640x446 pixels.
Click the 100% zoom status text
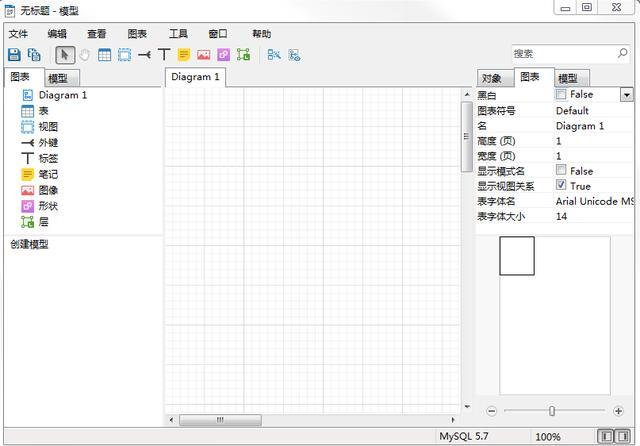pyautogui.click(x=548, y=437)
